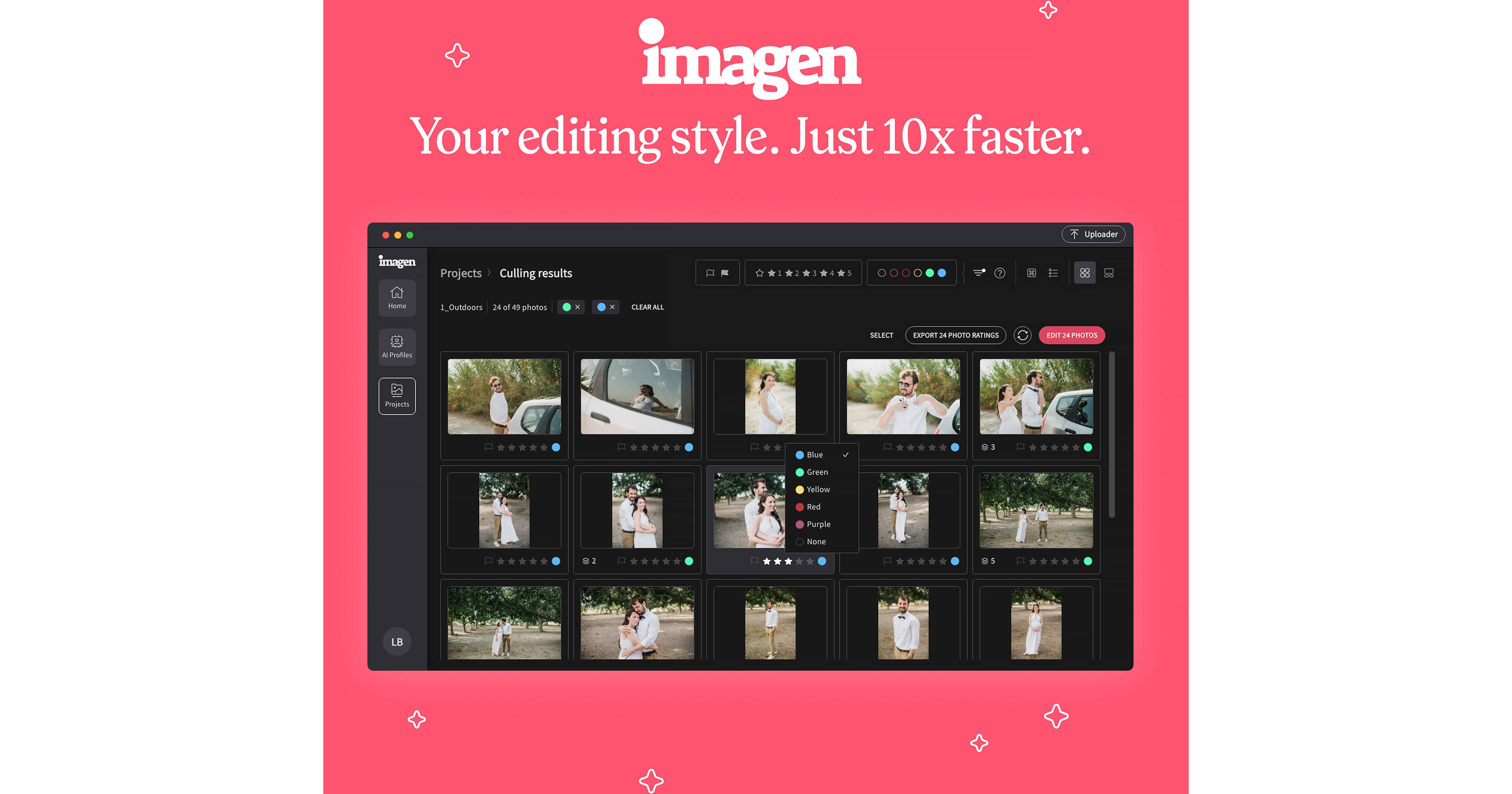This screenshot has height=794, width=1512.
Task: Switch to the list view icon
Action: [x=1053, y=273]
